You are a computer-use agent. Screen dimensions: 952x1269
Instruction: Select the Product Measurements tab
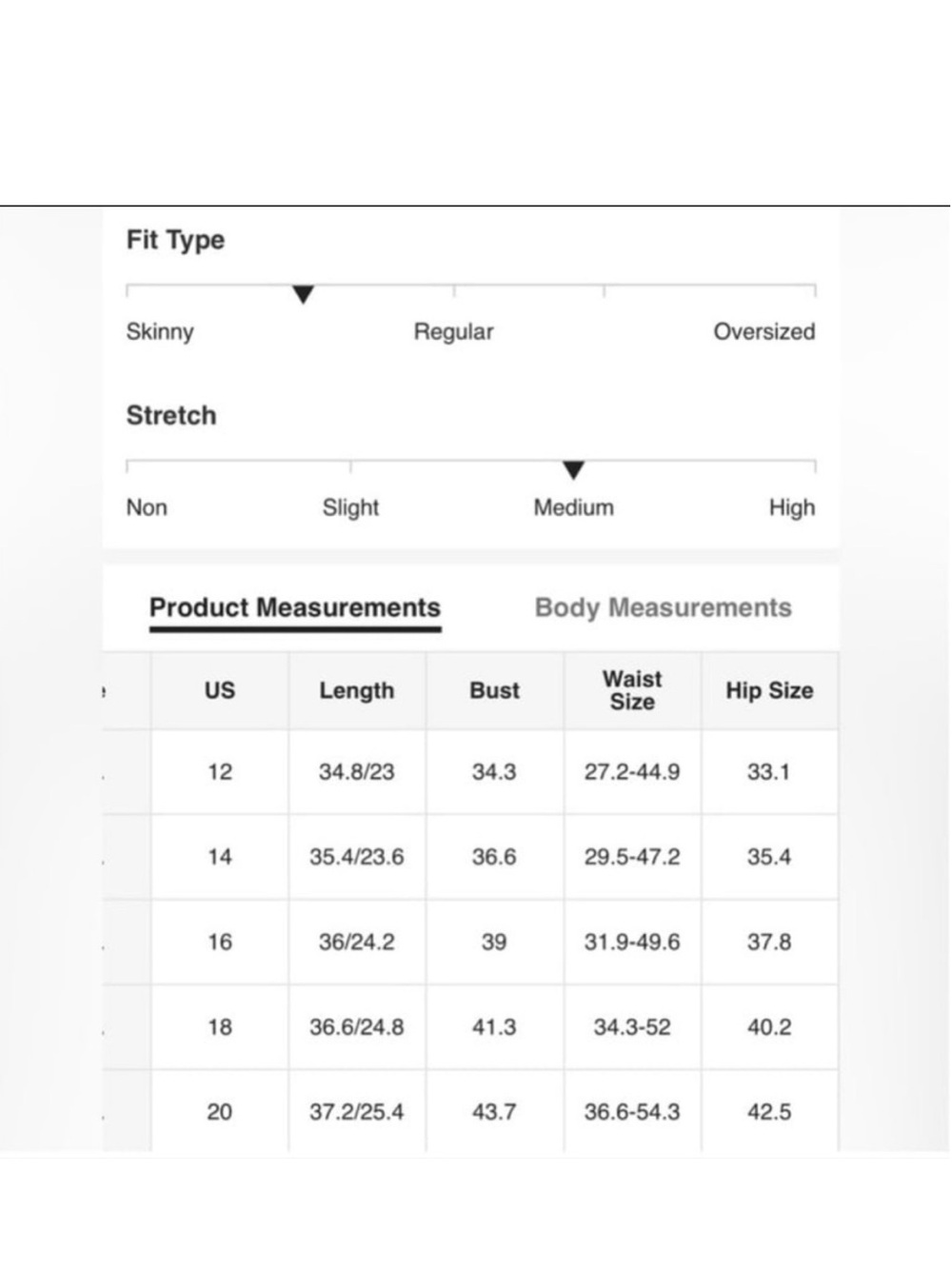click(295, 607)
